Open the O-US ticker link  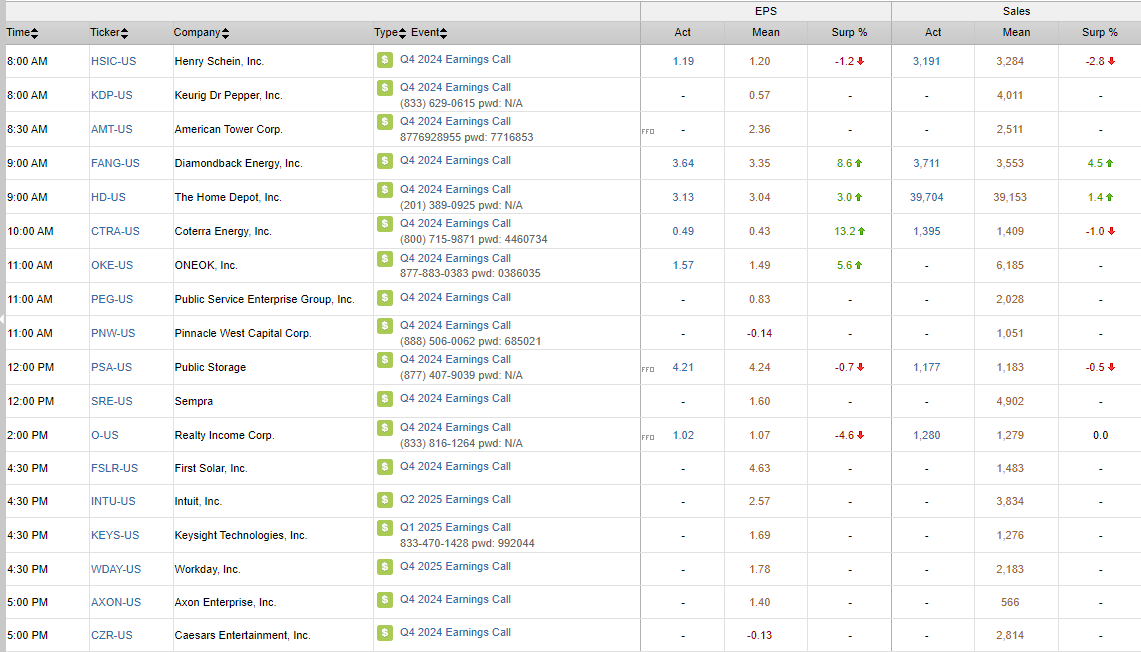pos(105,435)
